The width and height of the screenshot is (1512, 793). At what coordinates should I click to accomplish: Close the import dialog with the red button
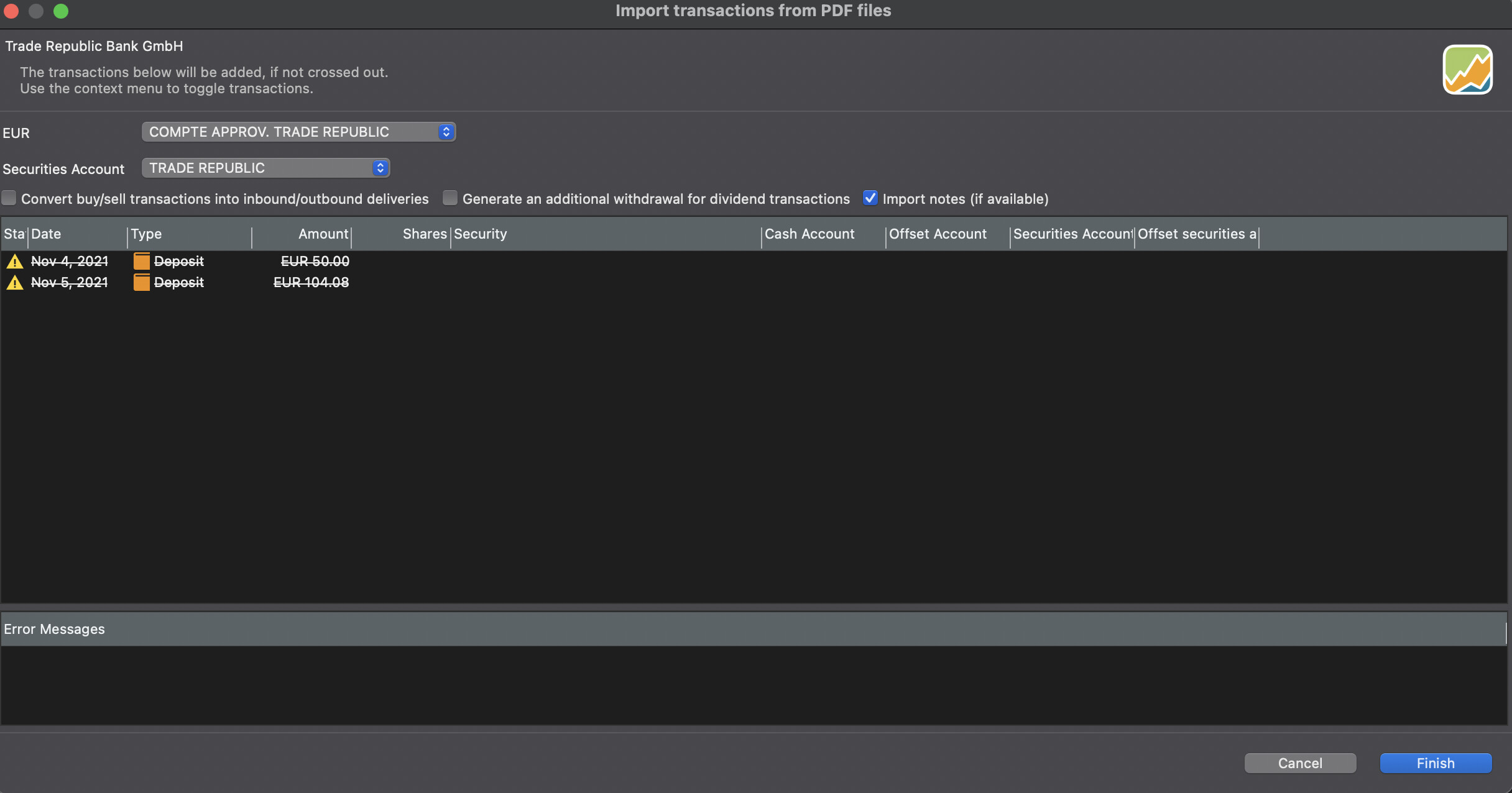pyautogui.click(x=11, y=11)
